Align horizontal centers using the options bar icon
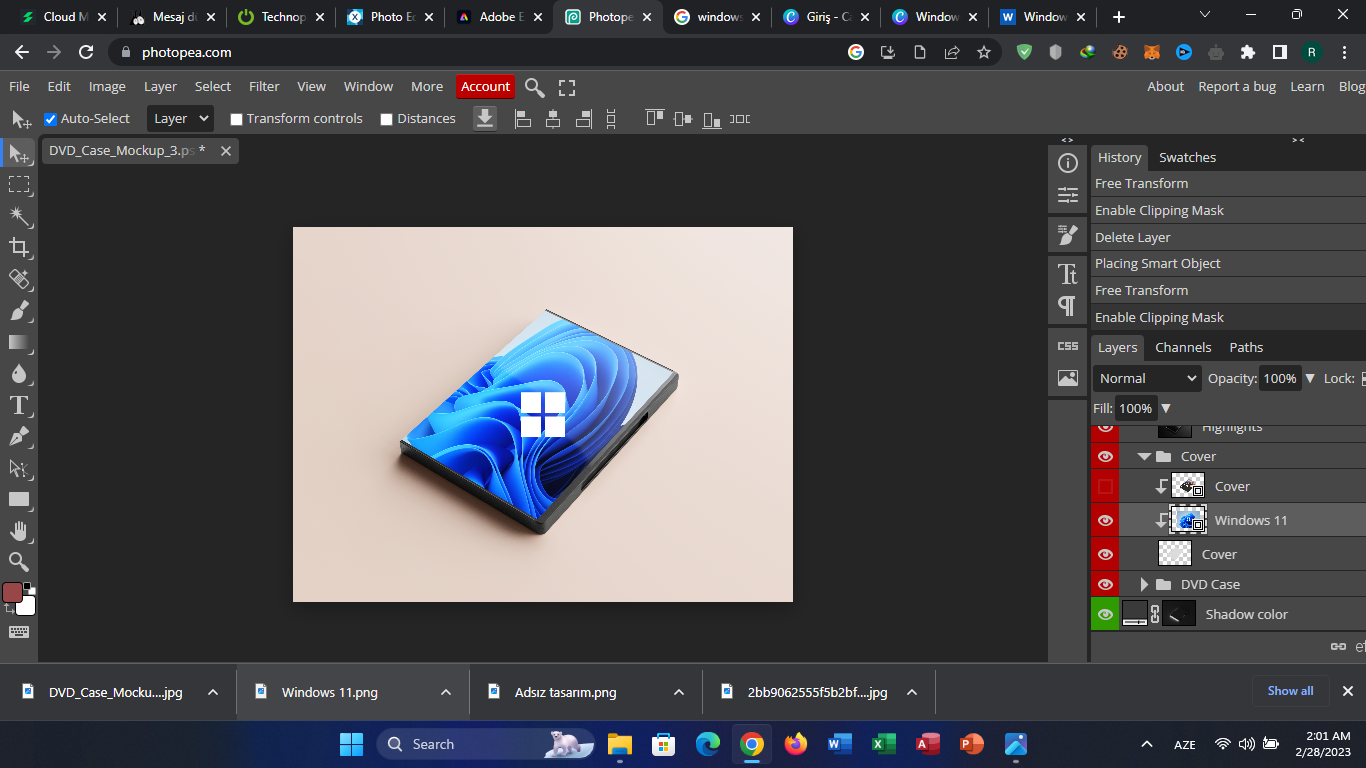1366x768 pixels. tap(552, 119)
